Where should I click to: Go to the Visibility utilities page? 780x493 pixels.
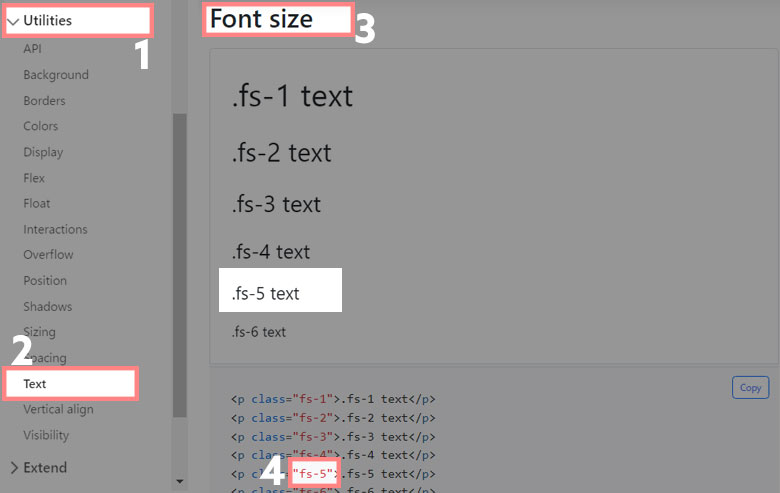coord(46,435)
